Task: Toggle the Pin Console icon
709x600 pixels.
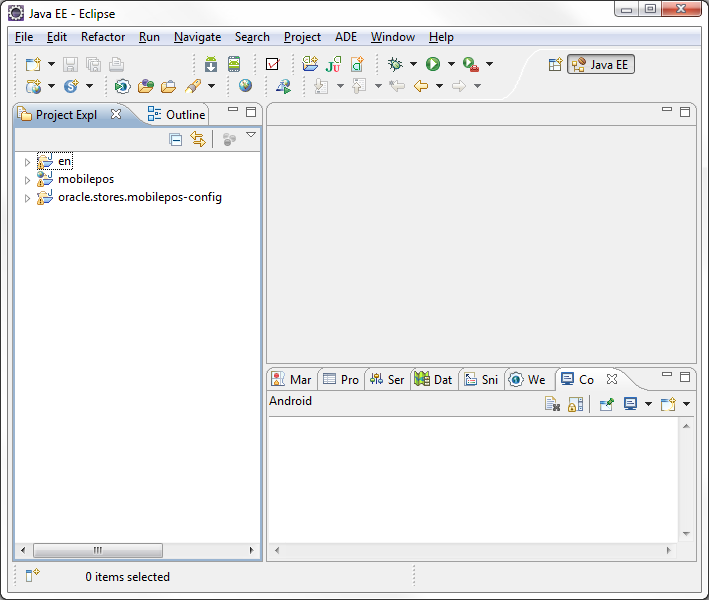Action: pos(606,404)
